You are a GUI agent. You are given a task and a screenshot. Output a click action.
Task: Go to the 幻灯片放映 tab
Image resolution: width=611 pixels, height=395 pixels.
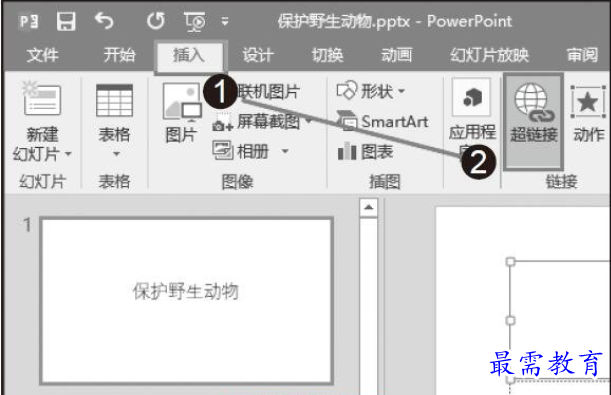tap(489, 55)
